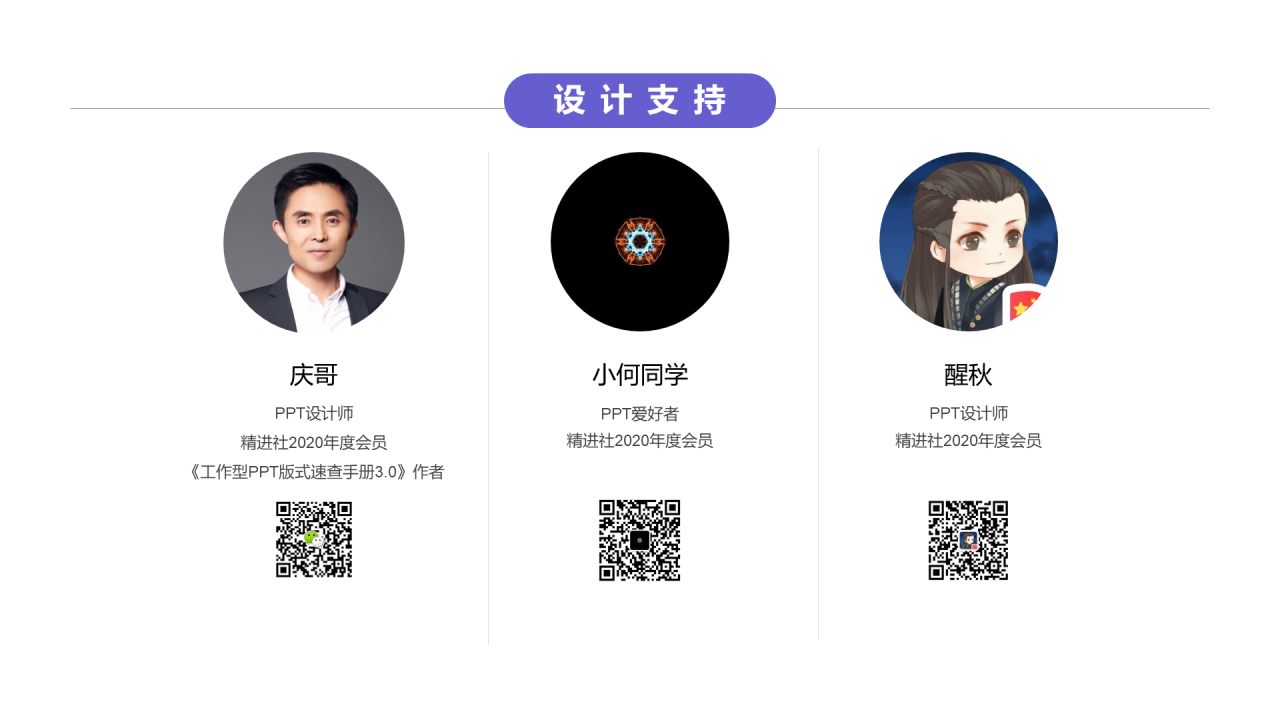Click the QR code under 小何同学
Image resolution: width=1280 pixels, height=720 pixels.
(x=640, y=540)
